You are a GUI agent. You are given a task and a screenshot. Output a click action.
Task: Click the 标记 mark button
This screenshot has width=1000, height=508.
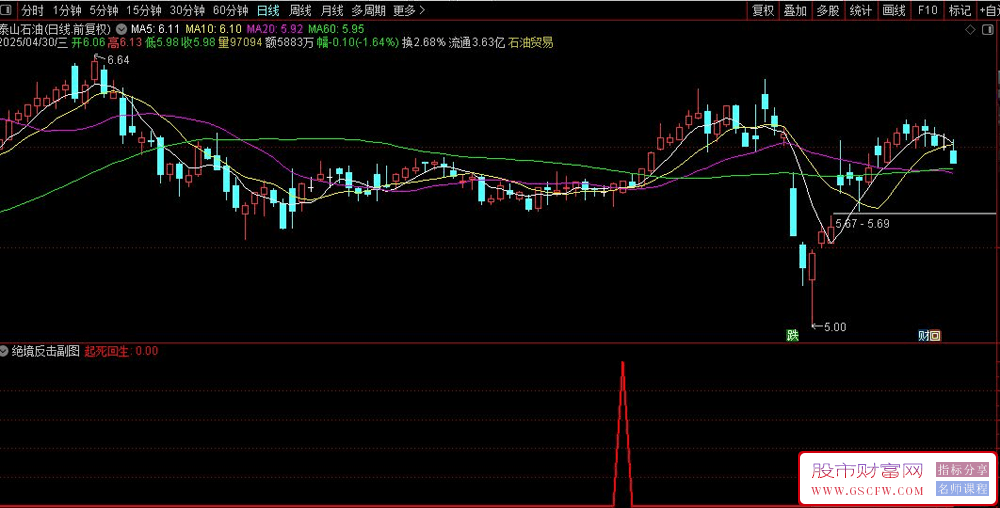click(959, 10)
